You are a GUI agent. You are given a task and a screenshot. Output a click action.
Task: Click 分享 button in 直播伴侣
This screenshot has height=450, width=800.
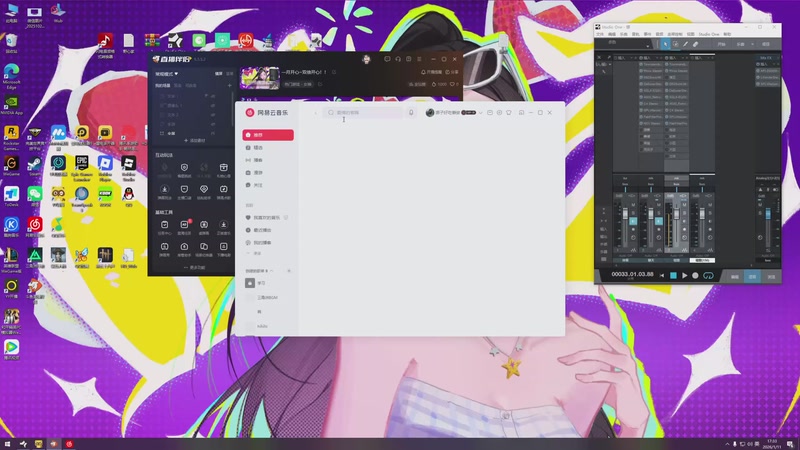coord(452,72)
